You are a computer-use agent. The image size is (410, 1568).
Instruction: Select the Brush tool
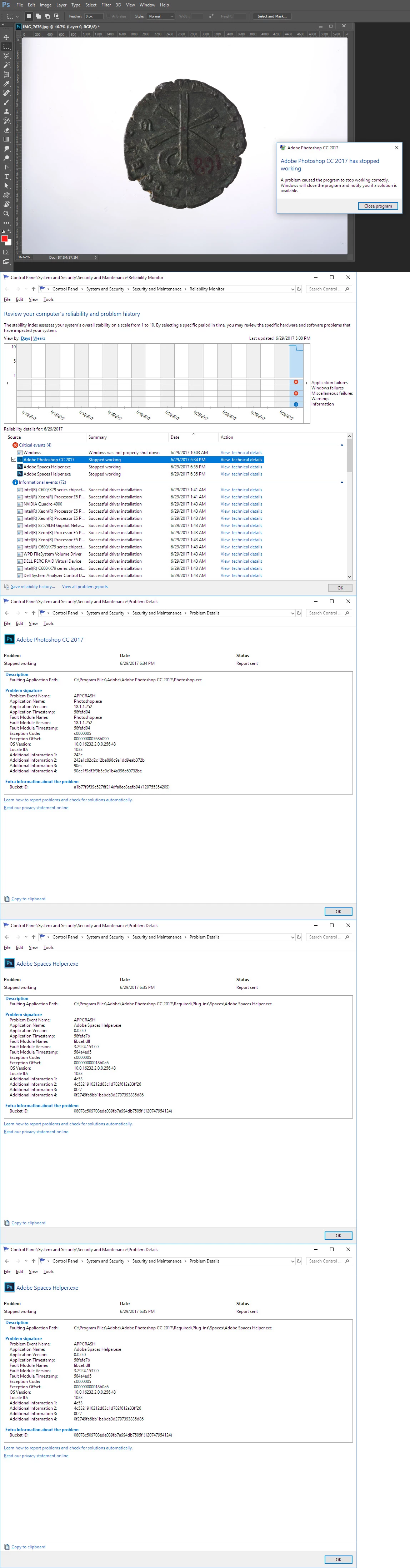tap(7, 102)
